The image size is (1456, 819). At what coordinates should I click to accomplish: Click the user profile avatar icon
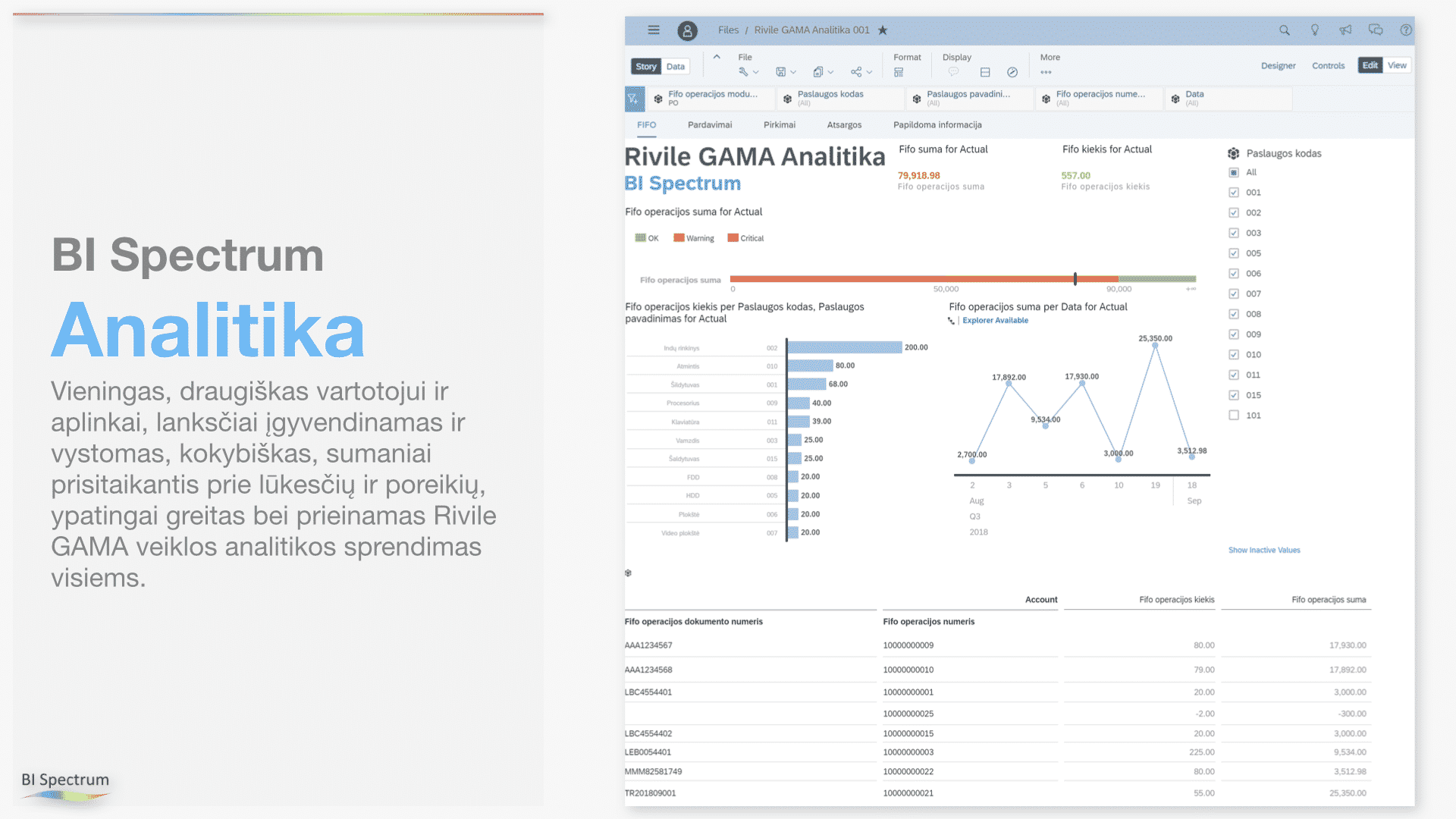687,30
